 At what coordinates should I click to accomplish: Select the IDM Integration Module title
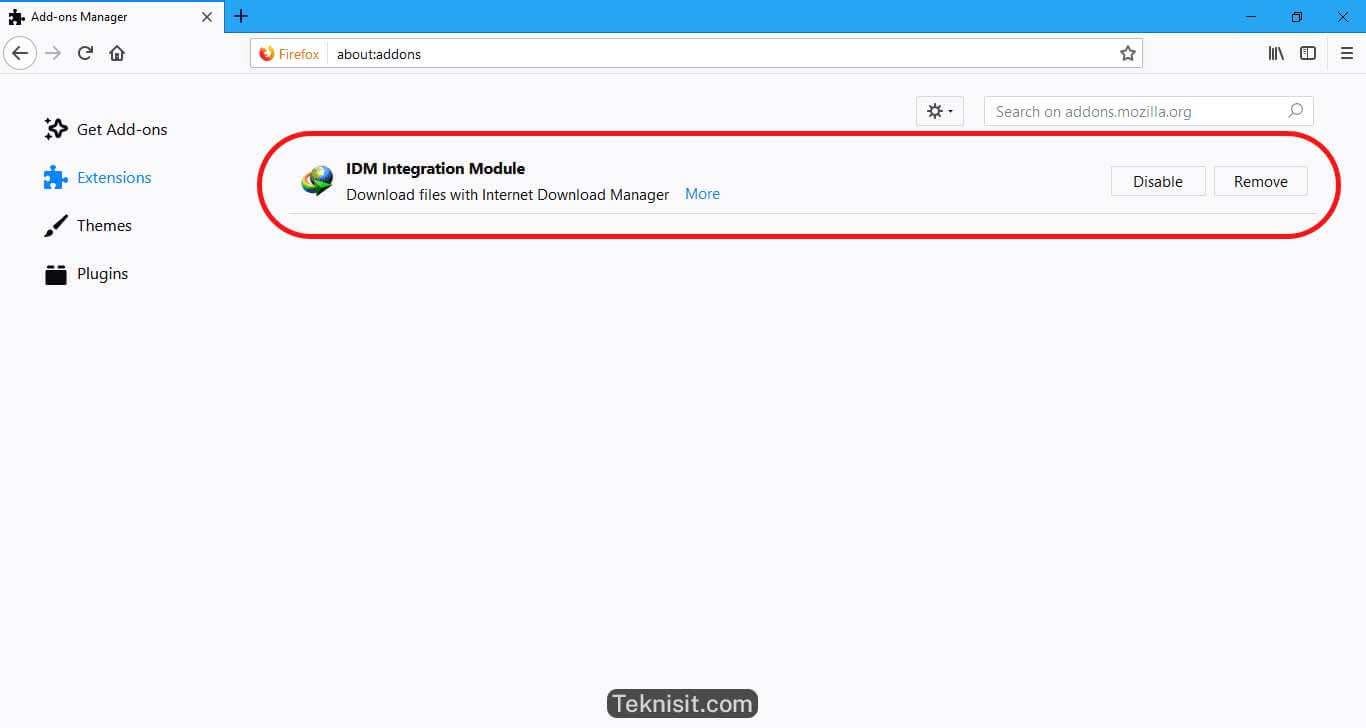[x=435, y=168]
